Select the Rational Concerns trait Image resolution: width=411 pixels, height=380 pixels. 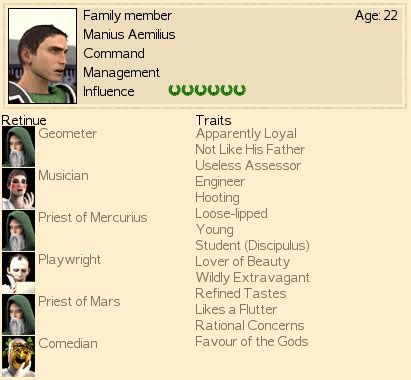[250, 325]
